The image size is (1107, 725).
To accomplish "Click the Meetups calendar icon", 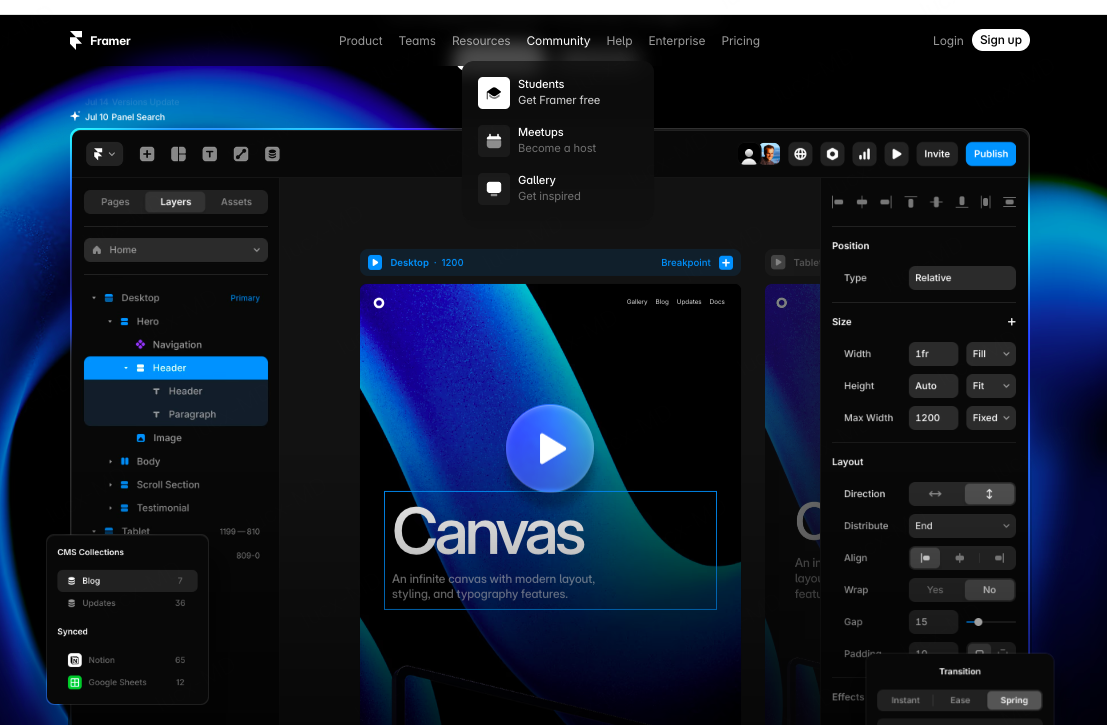I will 493,140.
